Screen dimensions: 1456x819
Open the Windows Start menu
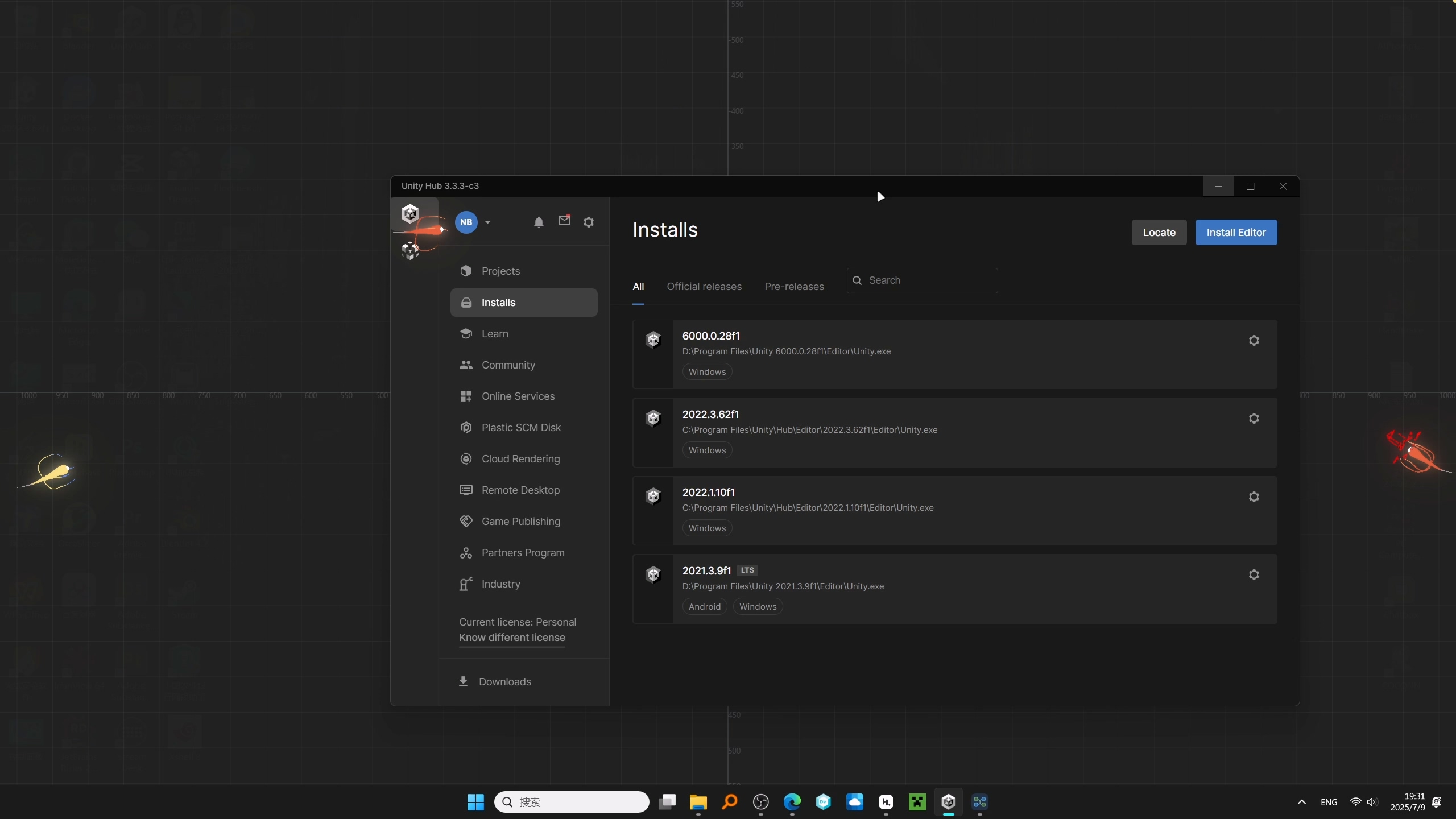click(x=475, y=802)
